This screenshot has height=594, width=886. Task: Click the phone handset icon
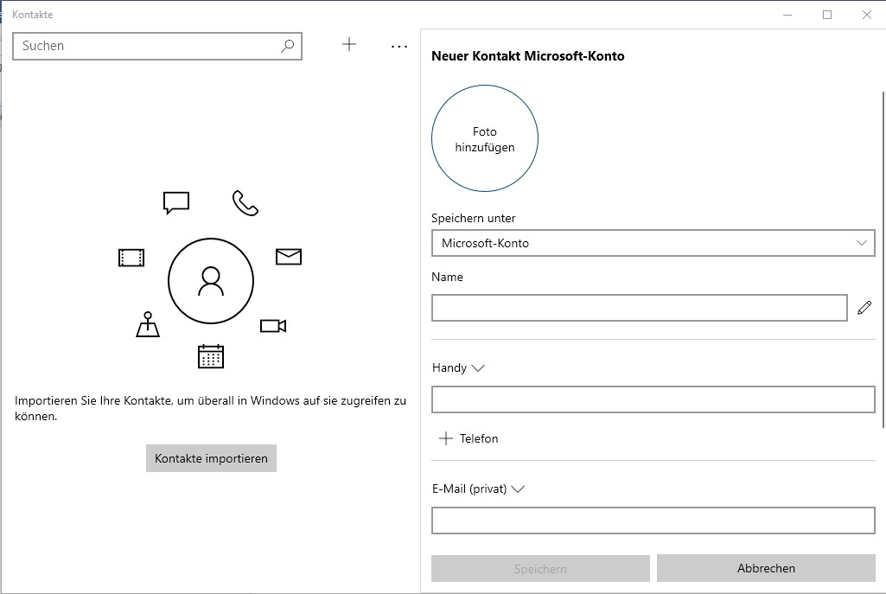click(x=245, y=203)
